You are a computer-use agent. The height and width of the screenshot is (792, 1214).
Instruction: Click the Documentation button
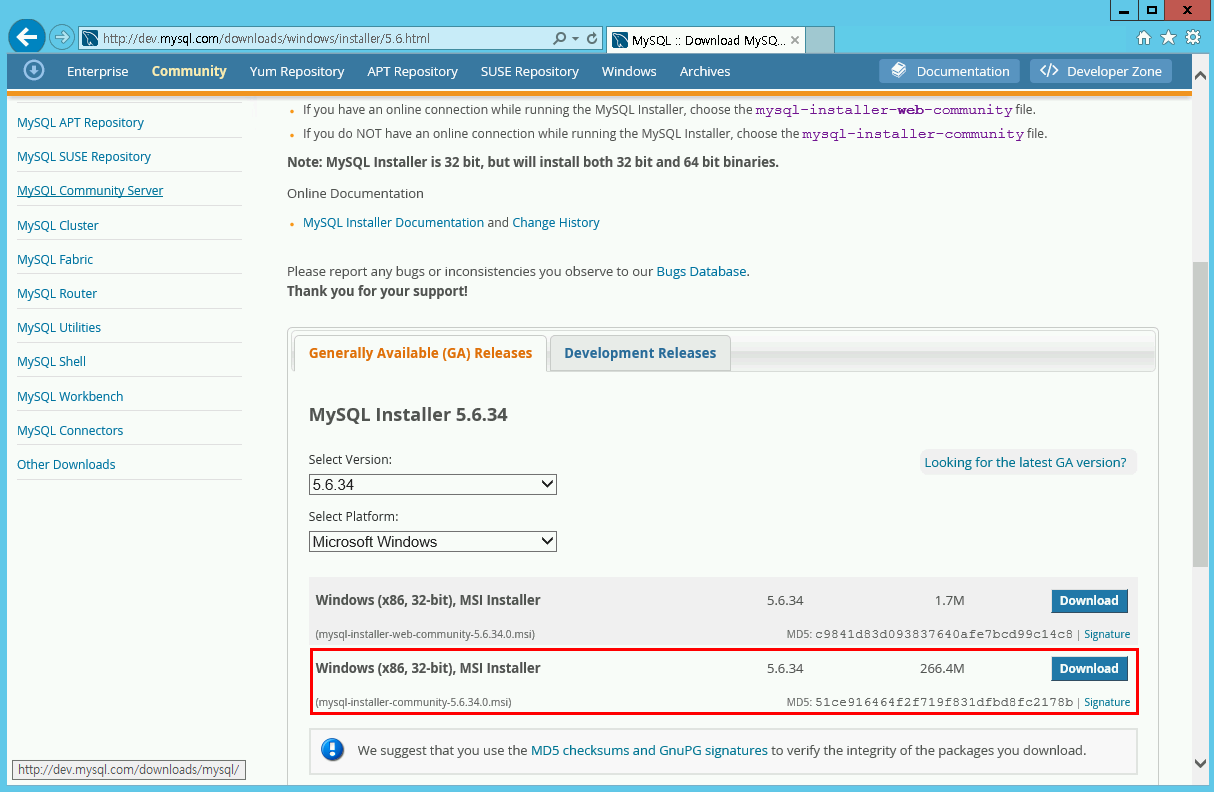pos(950,71)
